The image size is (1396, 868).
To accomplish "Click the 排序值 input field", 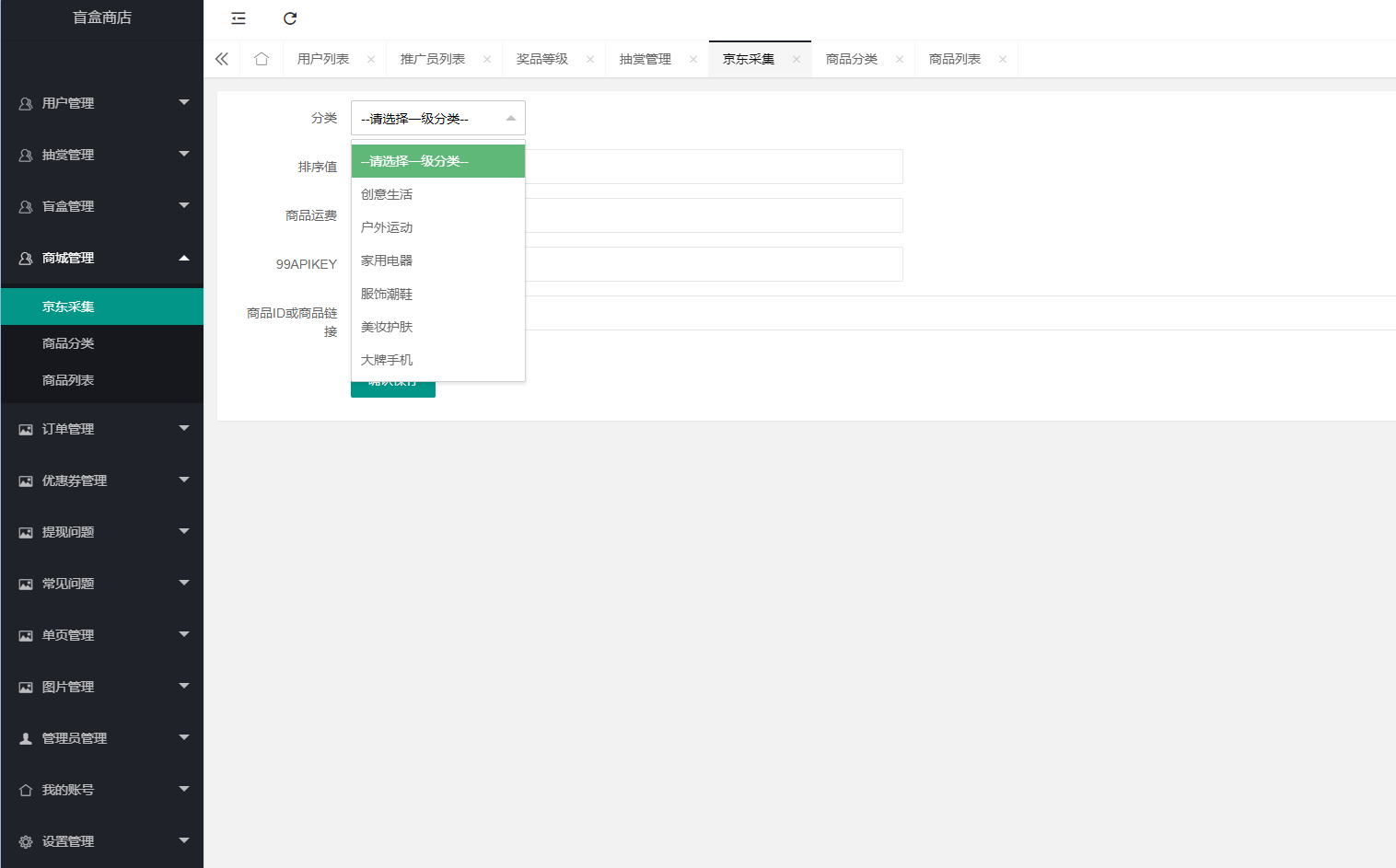I will (x=715, y=167).
